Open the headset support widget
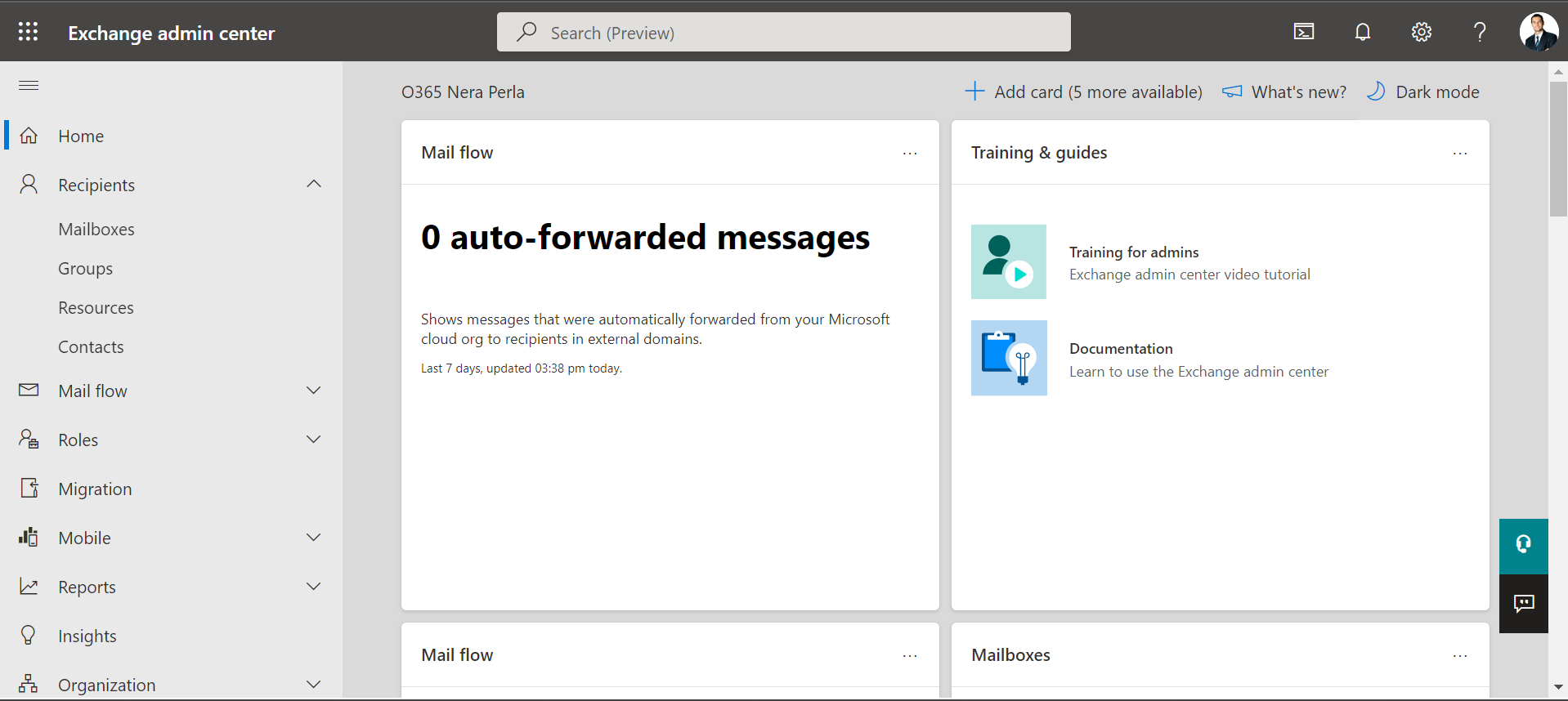Viewport: 1568px width, 701px height. click(1523, 545)
